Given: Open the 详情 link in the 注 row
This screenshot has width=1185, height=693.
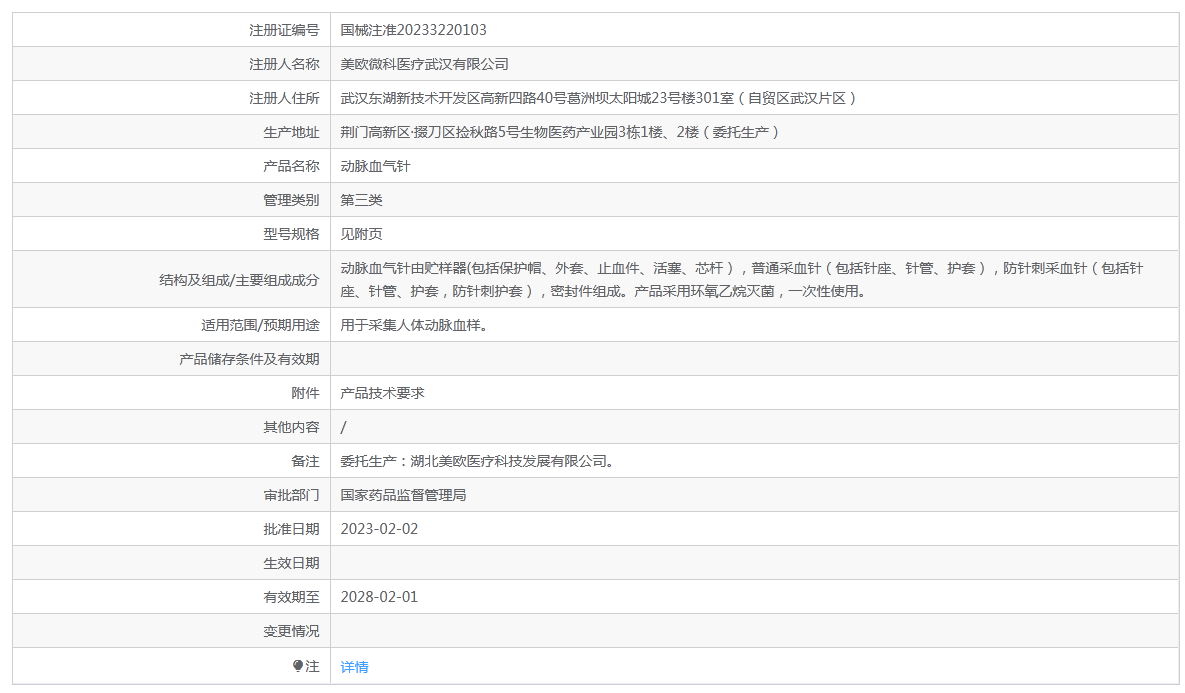Looking at the screenshot, I should pyautogui.click(x=354, y=667).
